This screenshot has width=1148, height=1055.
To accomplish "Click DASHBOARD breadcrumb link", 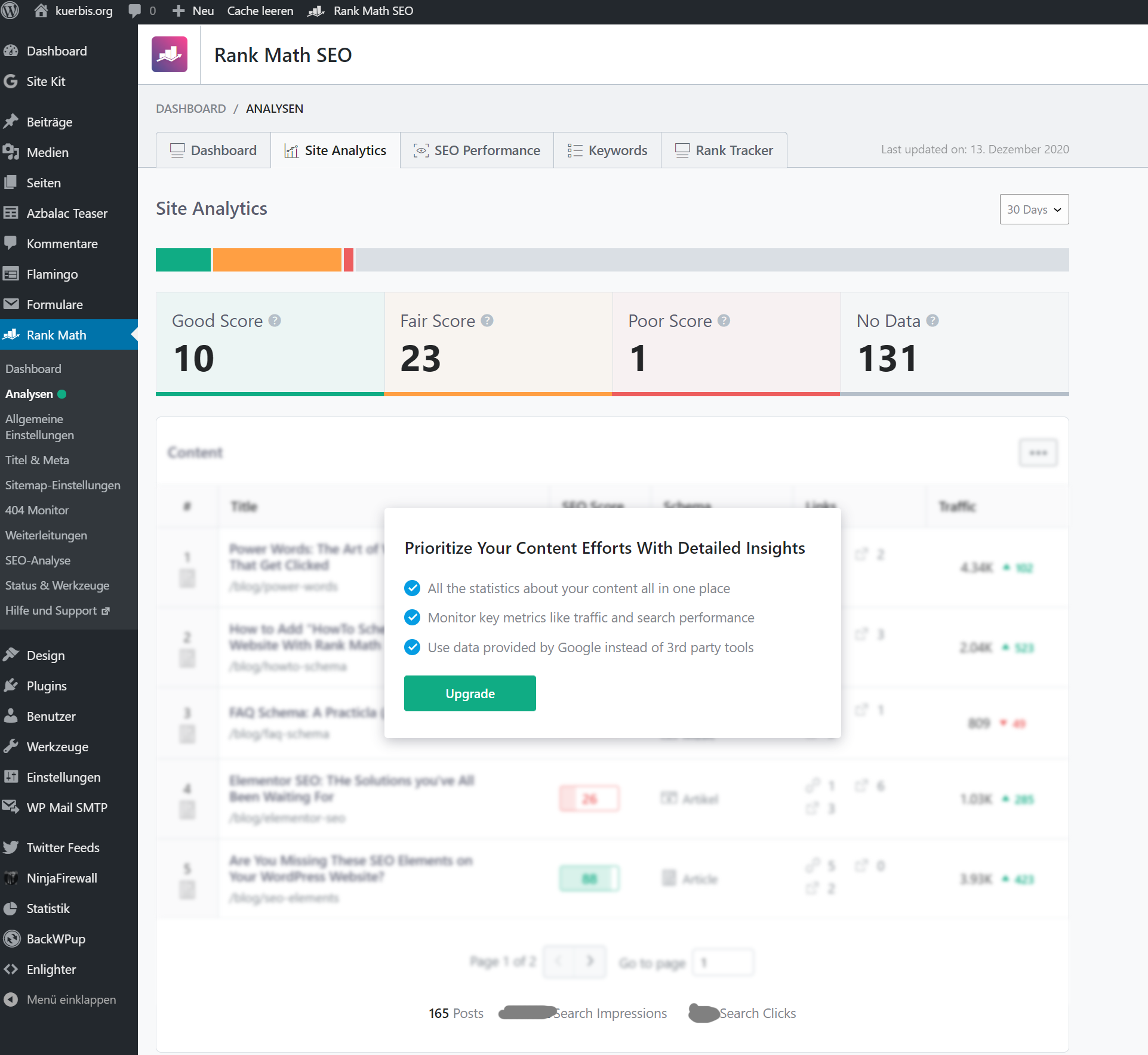I will click(x=191, y=109).
